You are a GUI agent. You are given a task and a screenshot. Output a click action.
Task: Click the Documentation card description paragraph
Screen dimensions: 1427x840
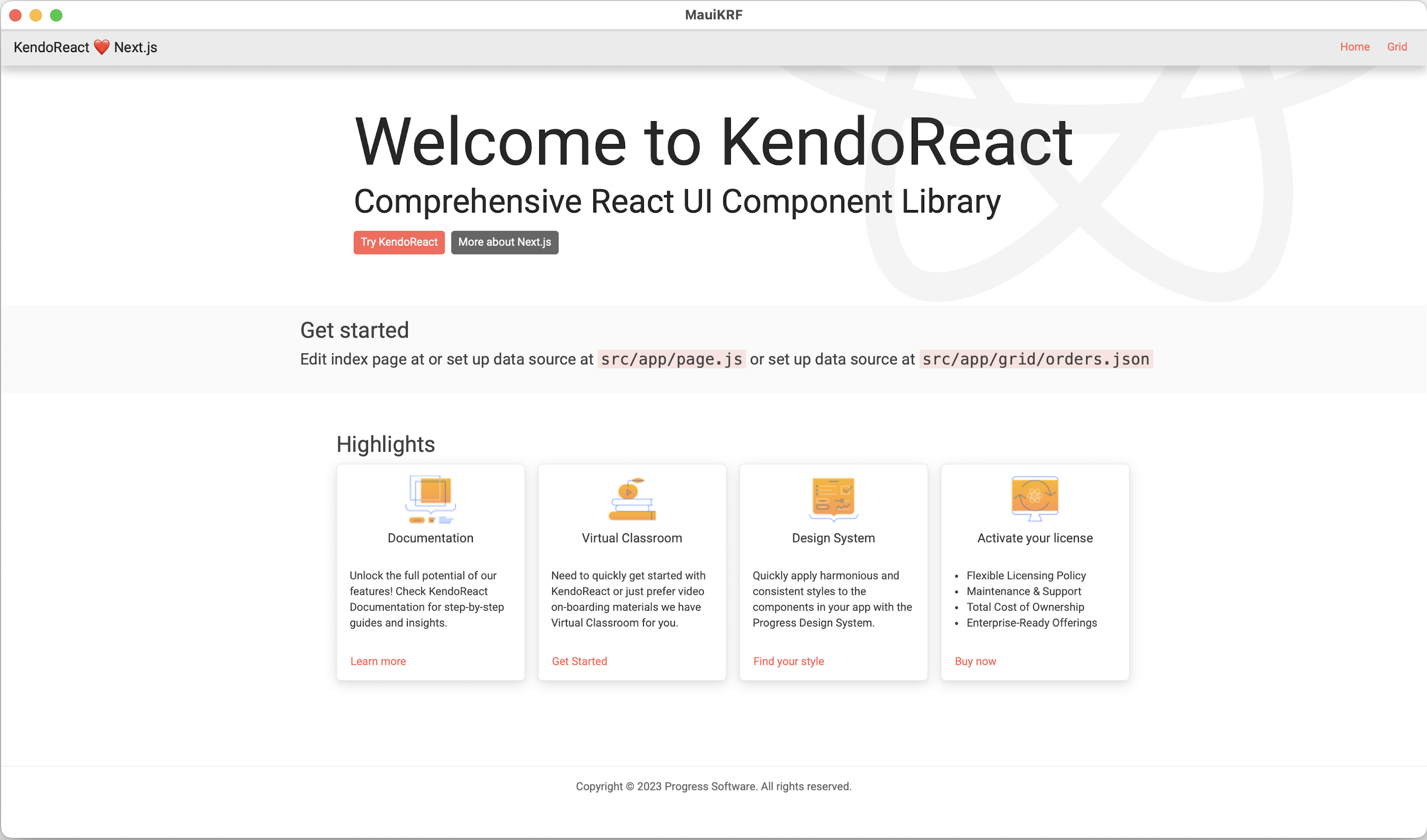(x=427, y=599)
